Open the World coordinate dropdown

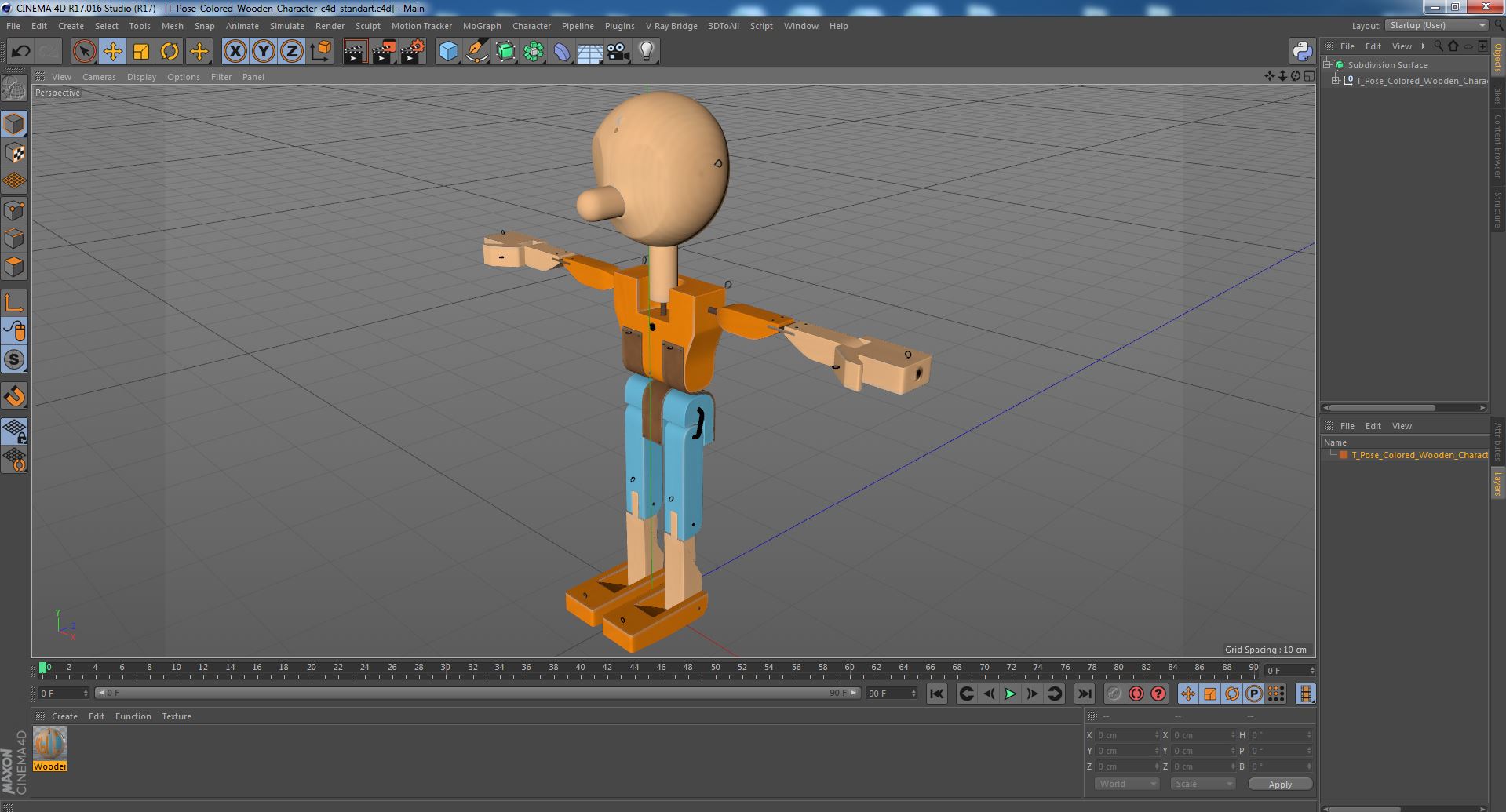tap(1126, 784)
